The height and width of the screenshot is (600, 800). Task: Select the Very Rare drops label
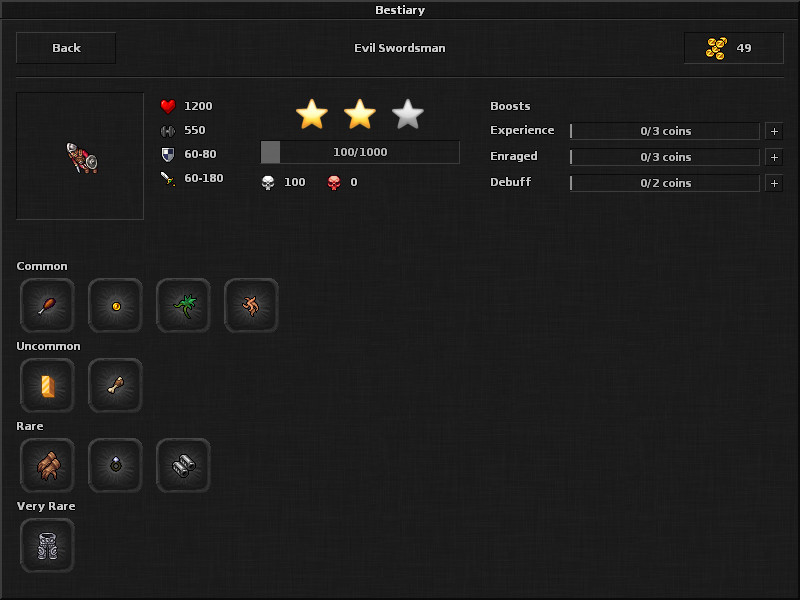pyautogui.click(x=46, y=506)
